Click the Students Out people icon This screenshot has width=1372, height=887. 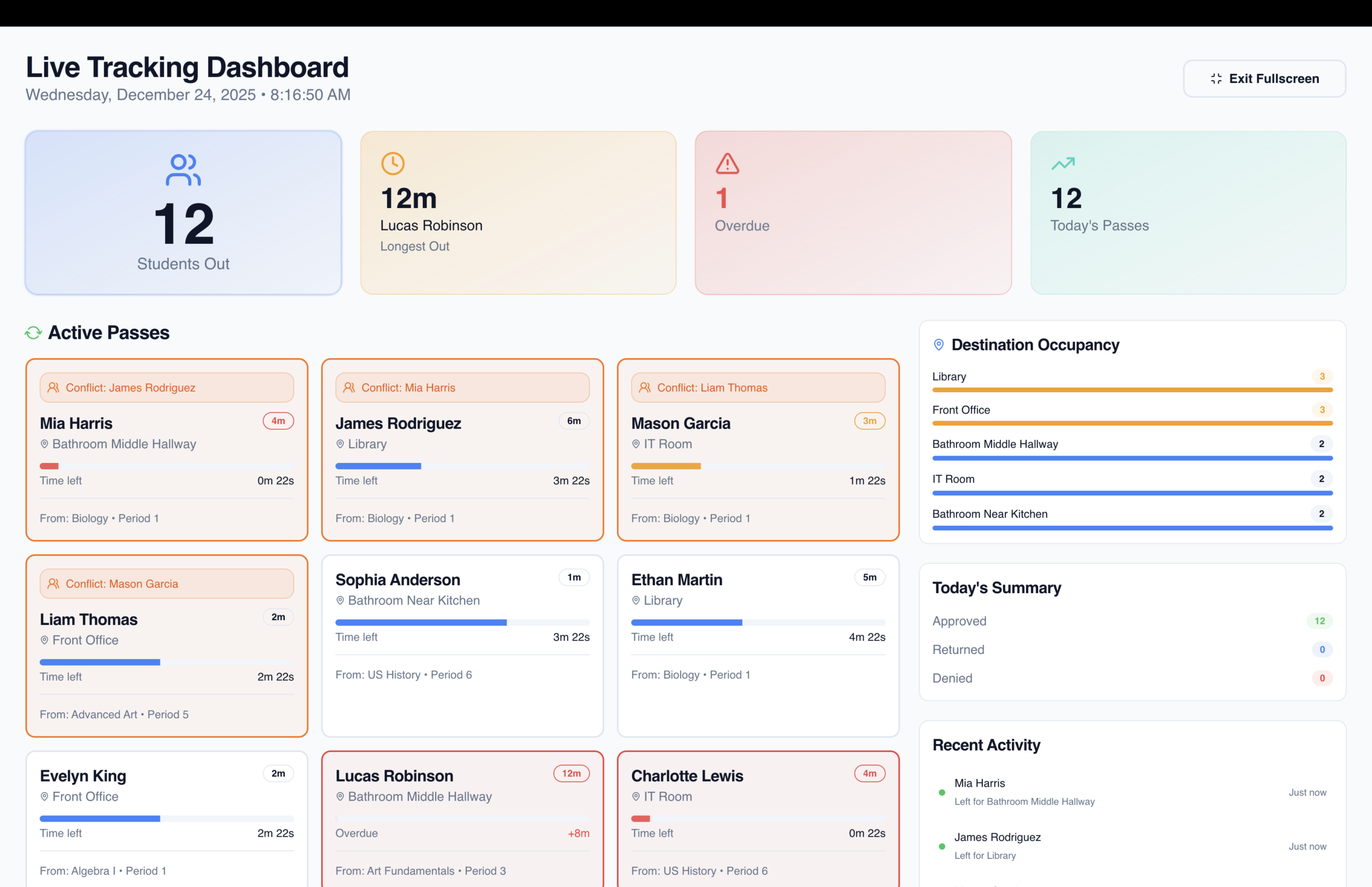(x=183, y=170)
